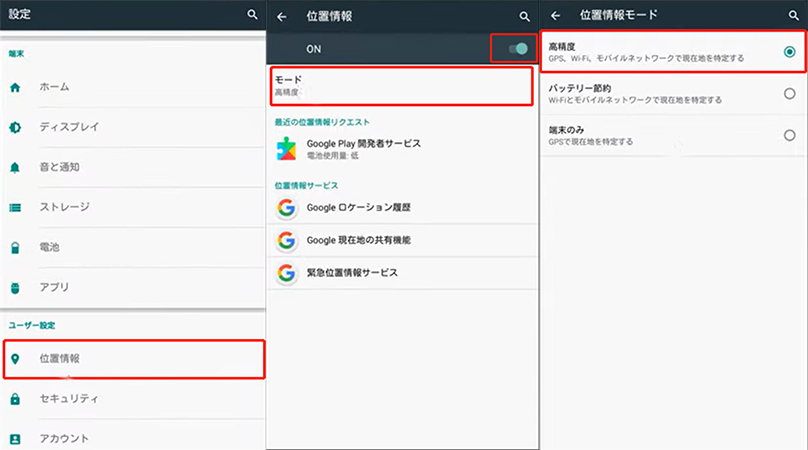Choose バッテリー節約 mode label

pyautogui.click(x=580, y=88)
